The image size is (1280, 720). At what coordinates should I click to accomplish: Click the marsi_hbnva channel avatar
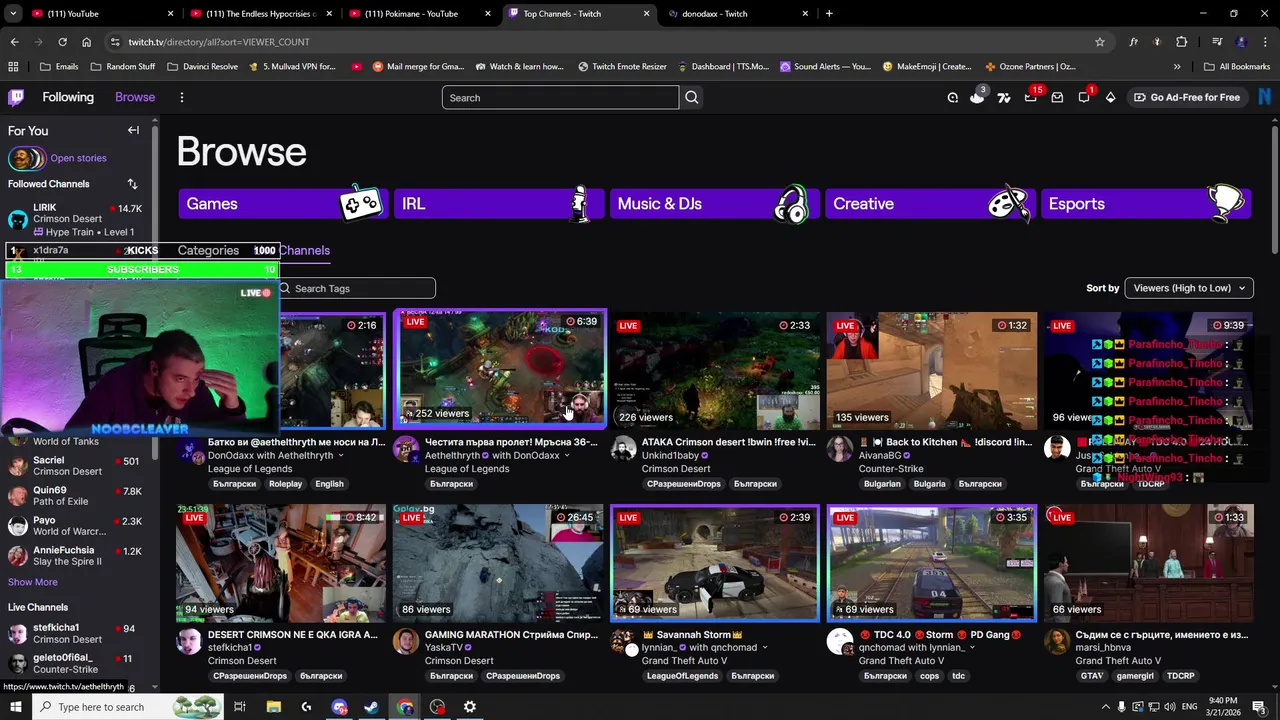click(1057, 641)
